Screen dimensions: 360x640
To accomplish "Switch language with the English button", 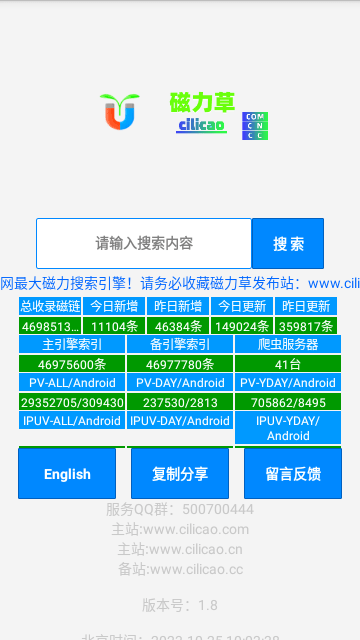I will [x=67, y=473].
